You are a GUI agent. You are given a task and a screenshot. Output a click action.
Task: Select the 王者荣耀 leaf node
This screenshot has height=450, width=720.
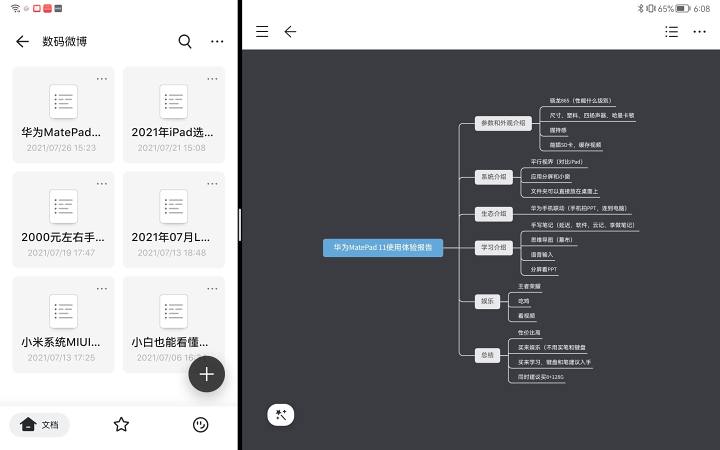coord(529,287)
